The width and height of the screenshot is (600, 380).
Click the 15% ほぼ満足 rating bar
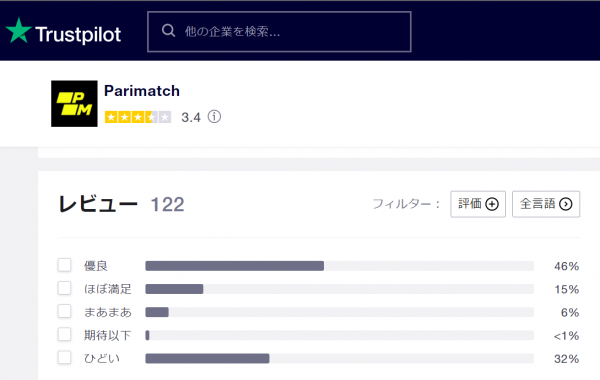[339, 289]
